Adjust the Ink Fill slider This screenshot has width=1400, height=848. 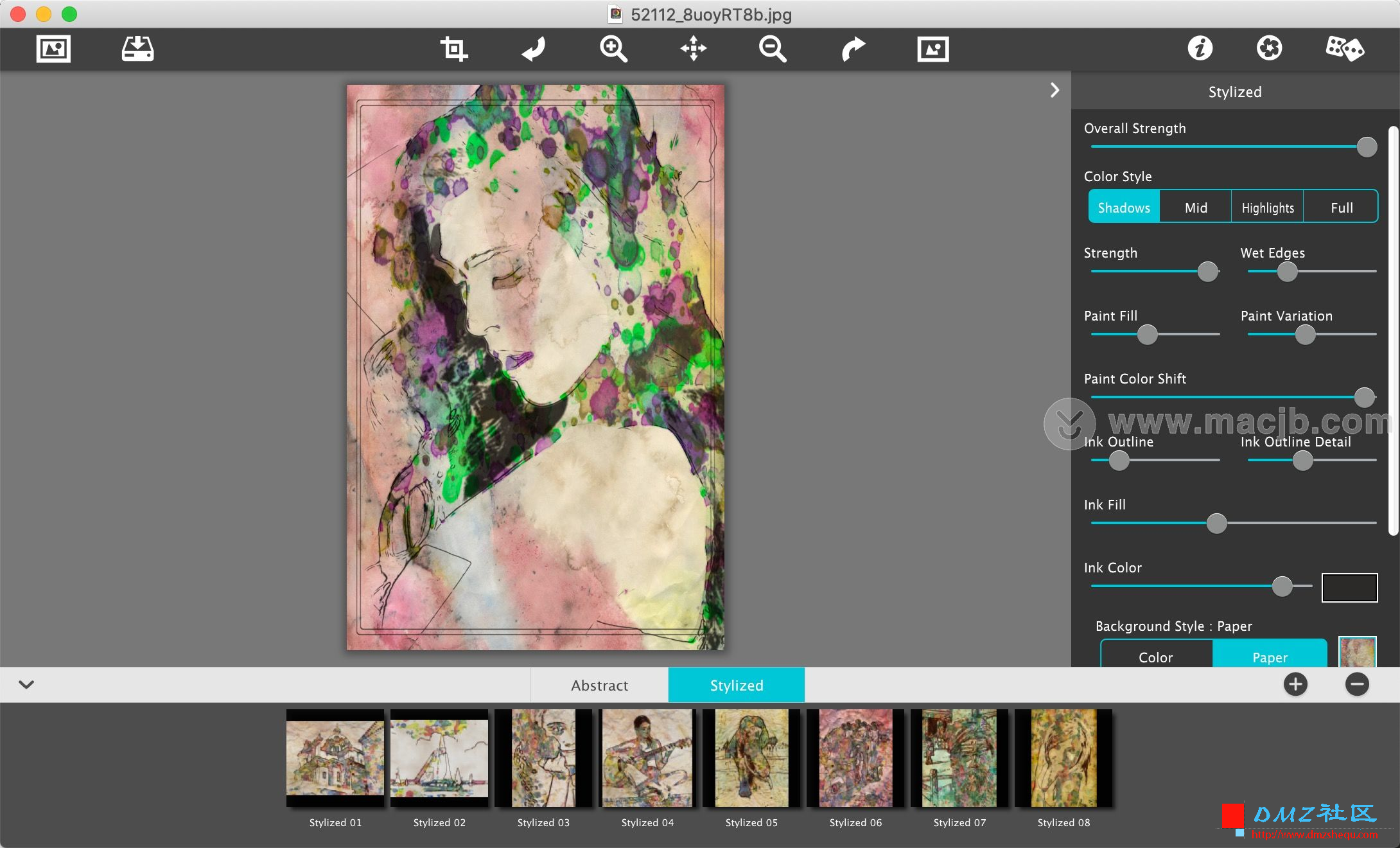pyautogui.click(x=1216, y=523)
